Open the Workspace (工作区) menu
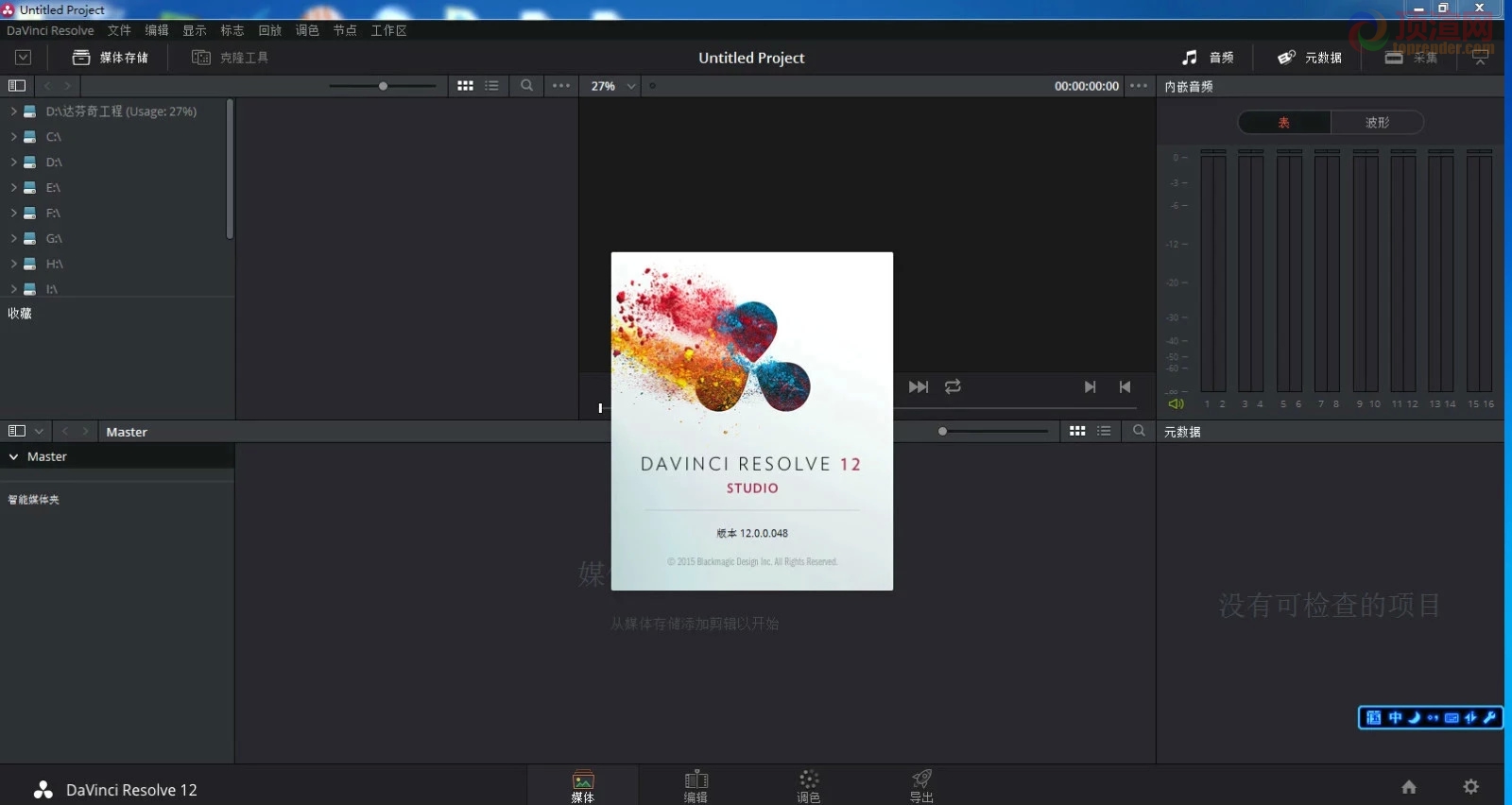This screenshot has width=1512, height=805. (388, 30)
